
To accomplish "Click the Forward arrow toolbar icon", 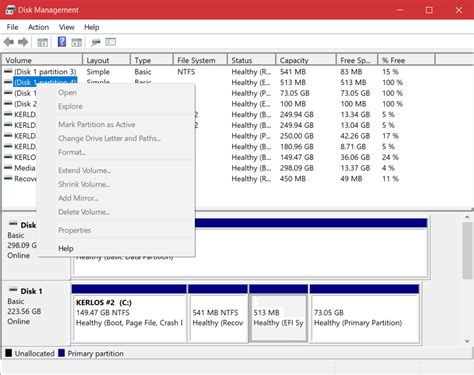I will coord(23,42).
